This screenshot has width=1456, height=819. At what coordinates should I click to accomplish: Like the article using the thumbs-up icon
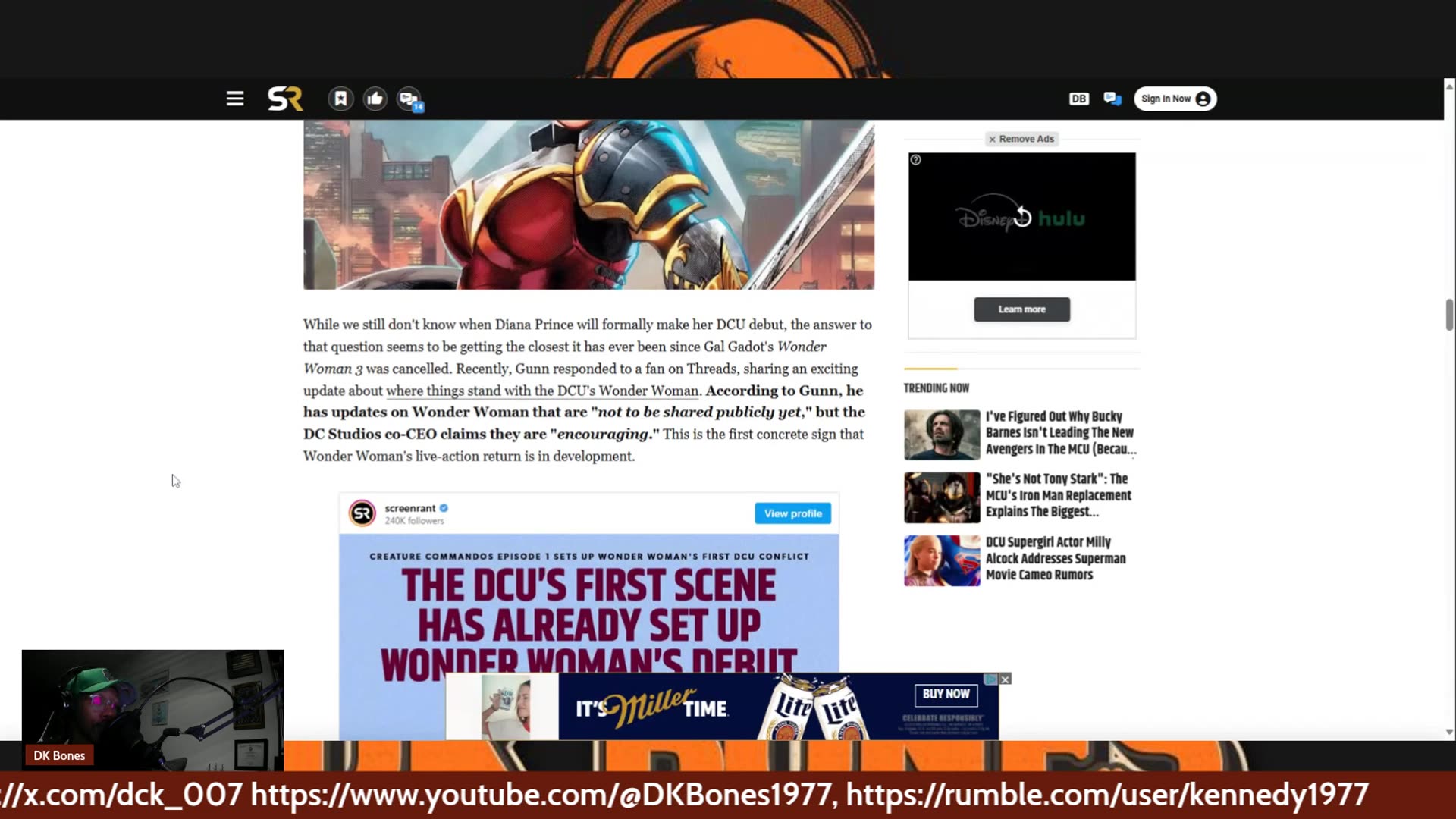[375, 99]
